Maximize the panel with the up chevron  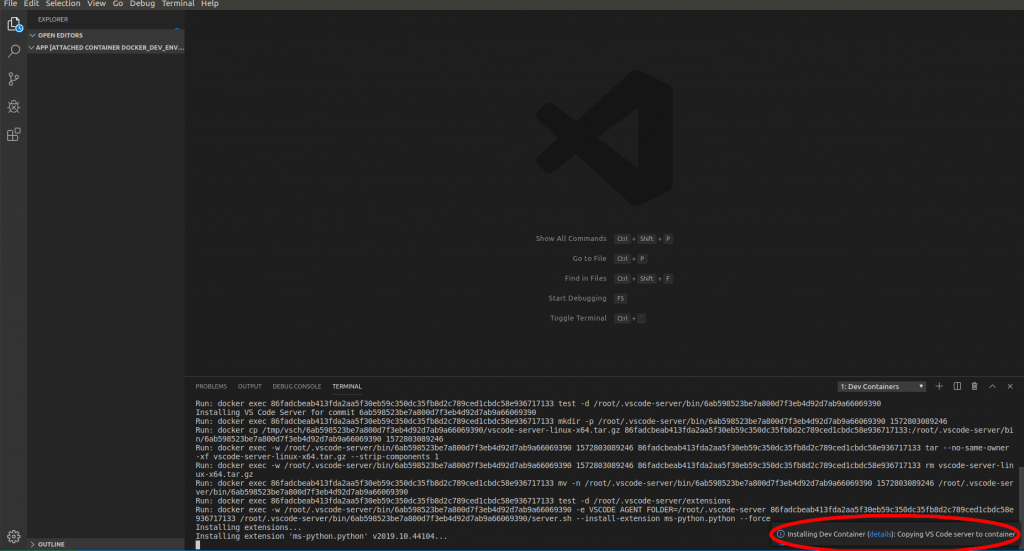(x=992, y=386)
